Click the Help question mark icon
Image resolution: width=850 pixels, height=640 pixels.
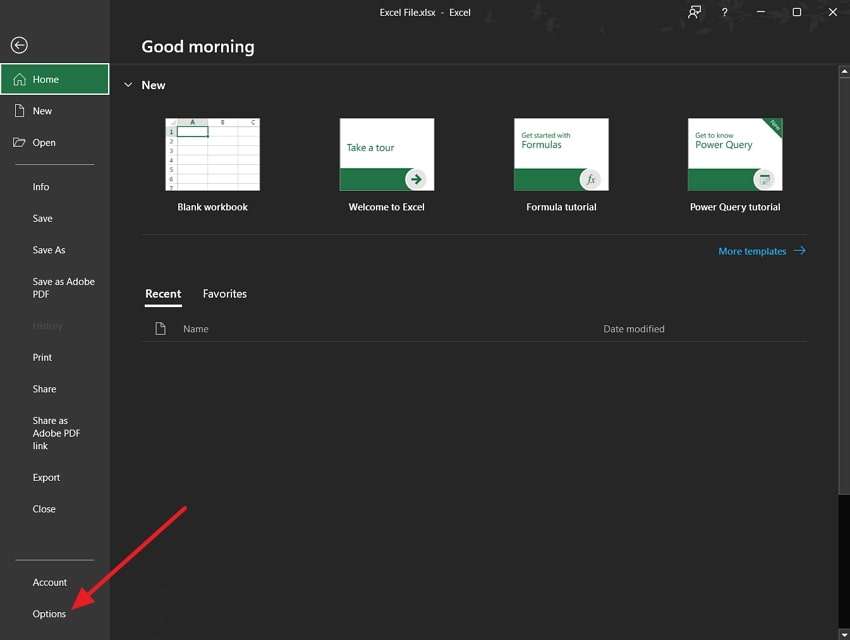[x=725, y=12]
